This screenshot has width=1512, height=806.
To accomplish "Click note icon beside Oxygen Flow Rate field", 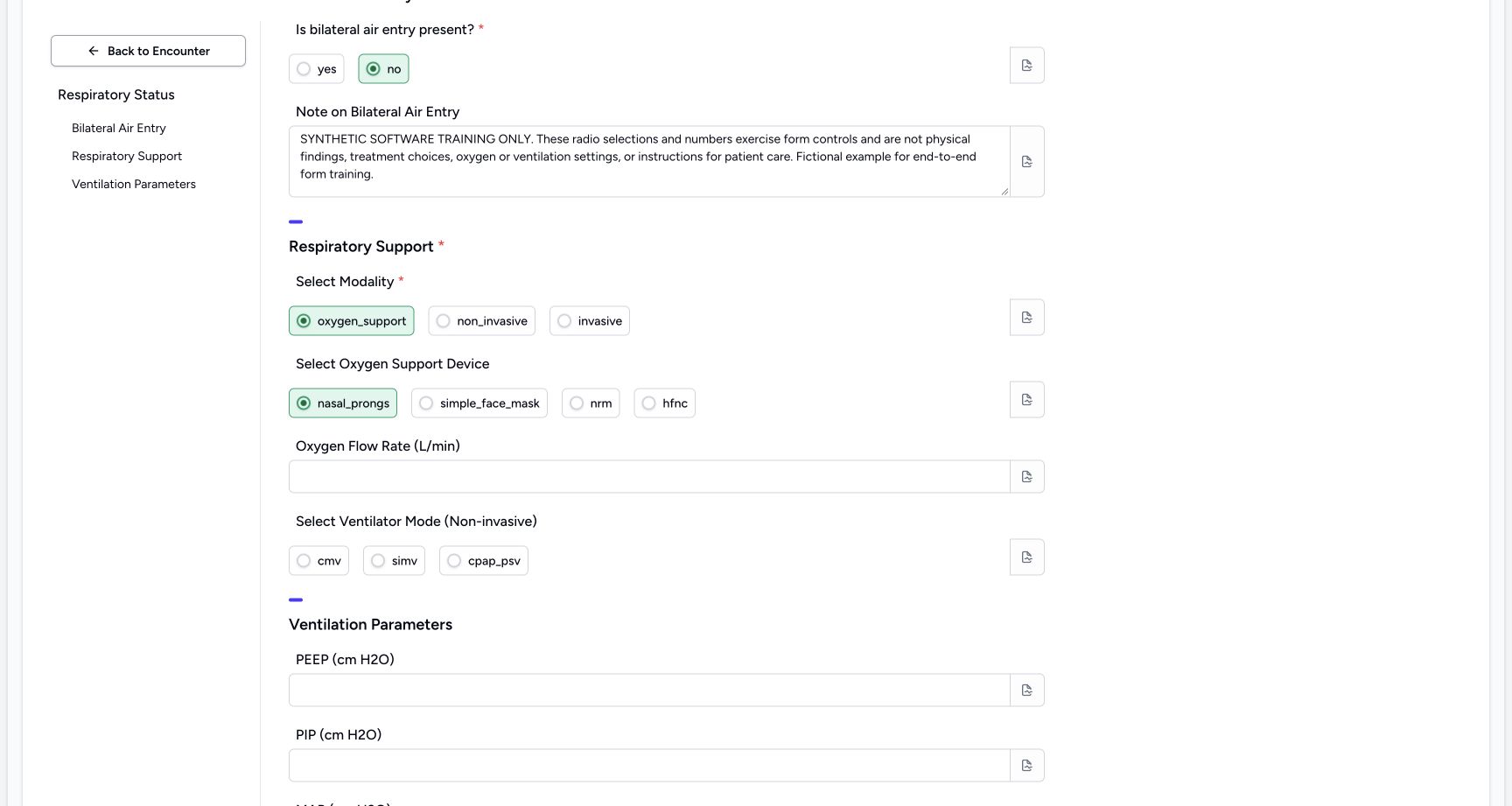I will point(1026,477).
